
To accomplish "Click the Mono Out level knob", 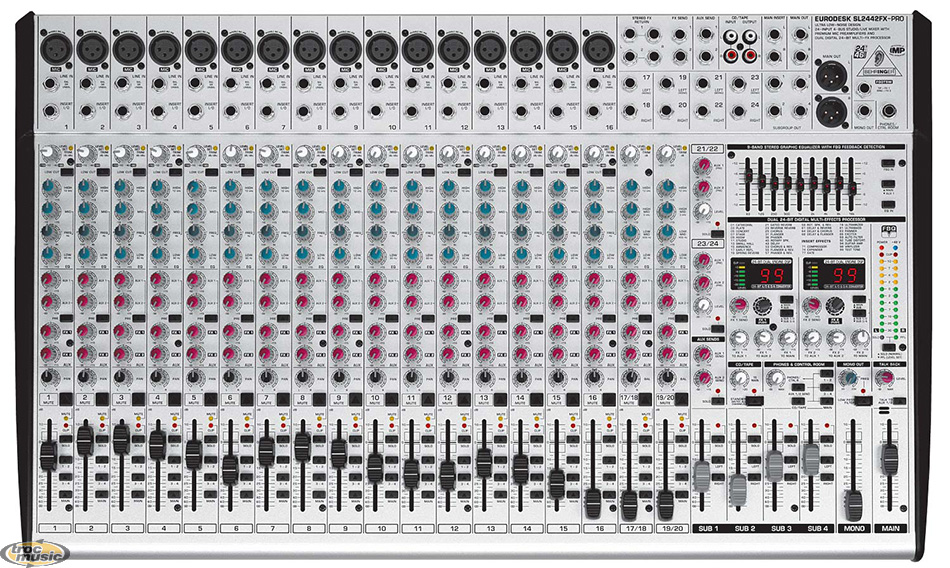I will point(847,379).
